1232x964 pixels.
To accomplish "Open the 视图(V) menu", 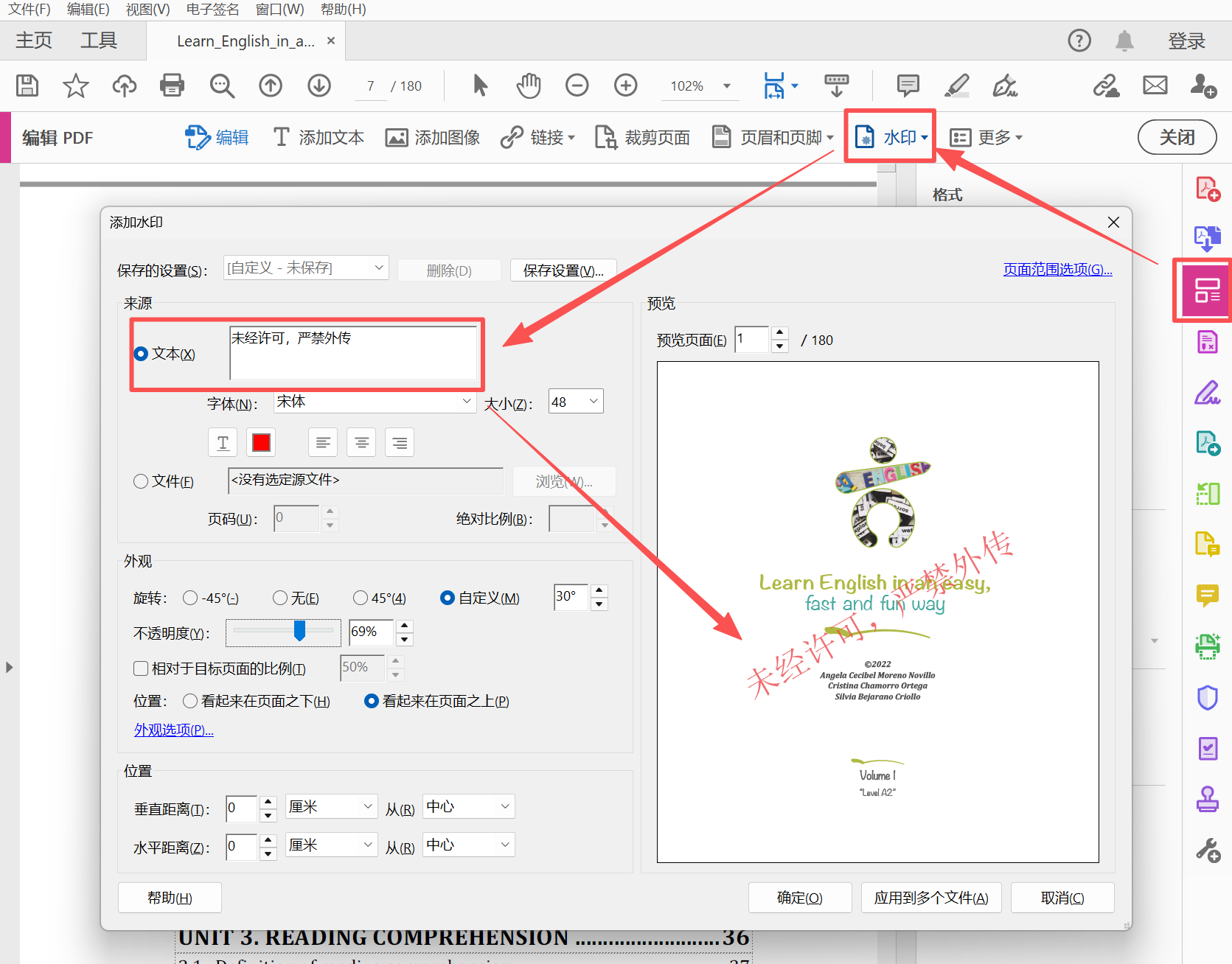I will tap(147, 10).
